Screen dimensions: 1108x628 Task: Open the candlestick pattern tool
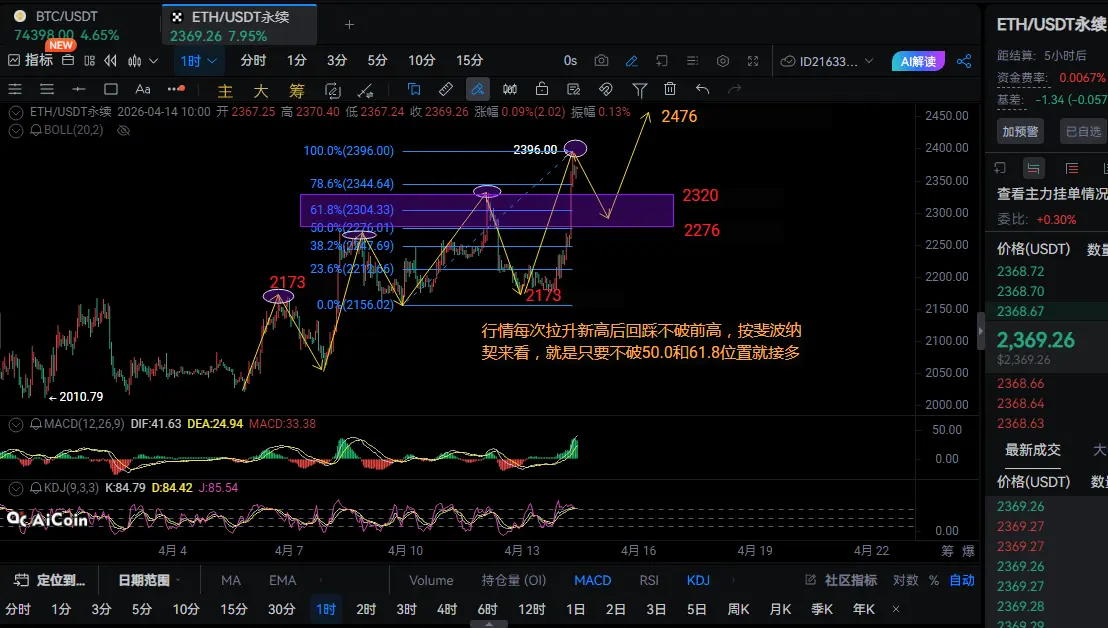click(509, 89)
